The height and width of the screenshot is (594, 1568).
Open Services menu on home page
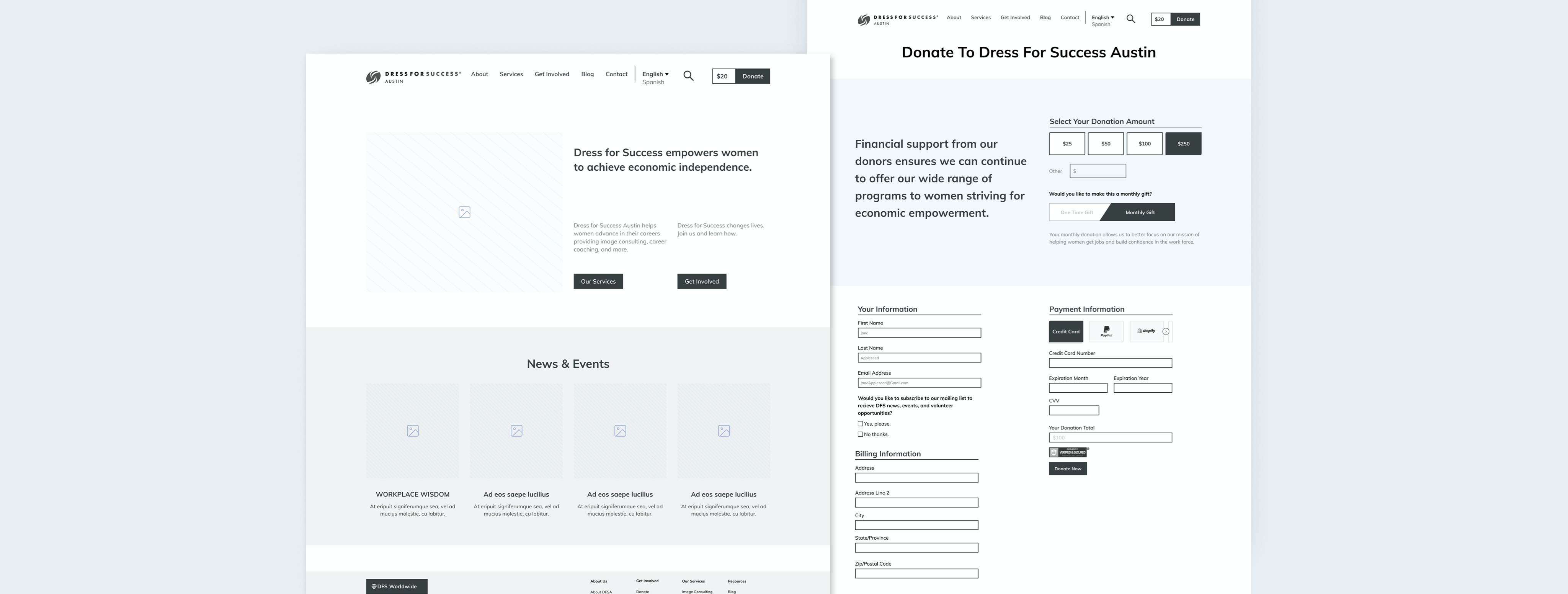coord(511,74)
